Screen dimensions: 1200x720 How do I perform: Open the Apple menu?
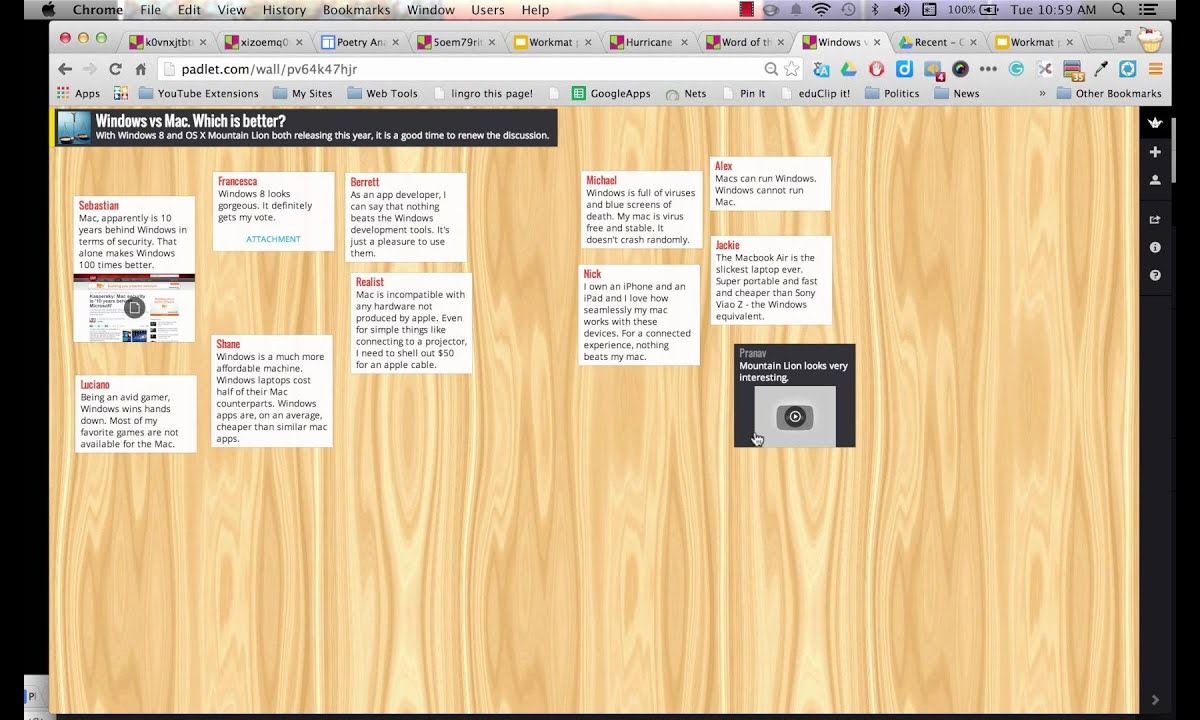[x=48, y=10]
